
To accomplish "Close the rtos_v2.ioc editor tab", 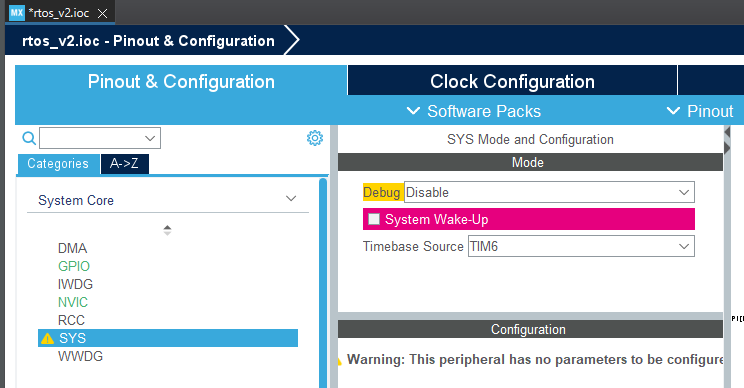I will (102, 13).
